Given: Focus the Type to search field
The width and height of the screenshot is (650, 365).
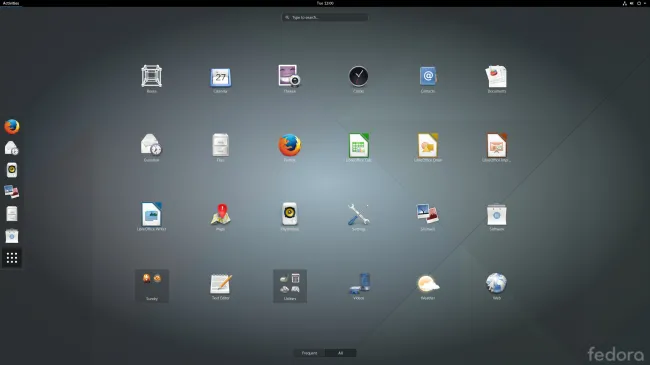Looking at the screenshot, I should (x=325, y=17).
